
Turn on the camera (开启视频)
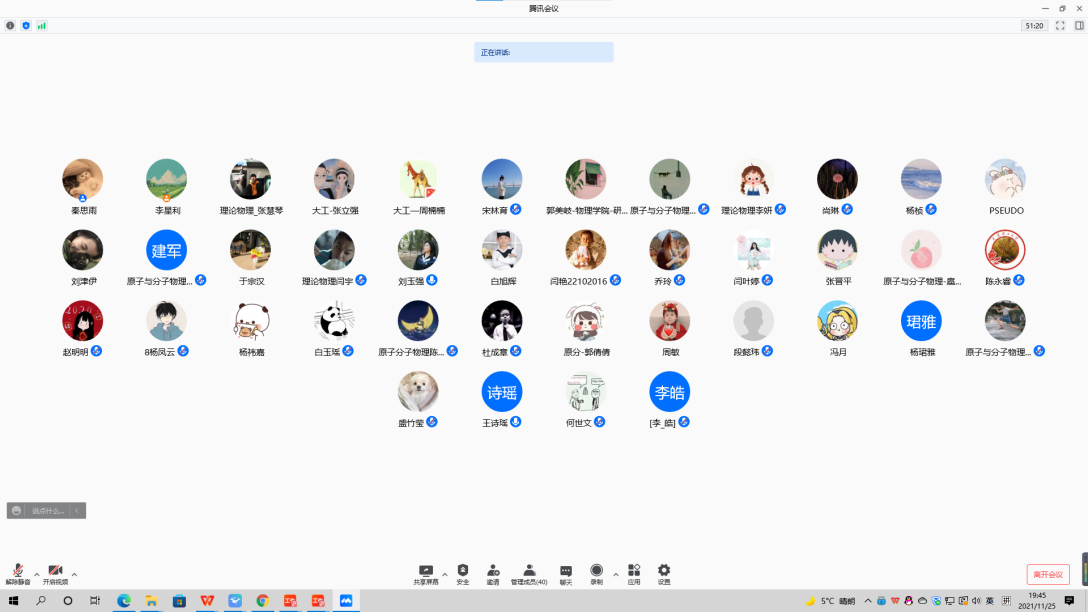tap(55, 572)
